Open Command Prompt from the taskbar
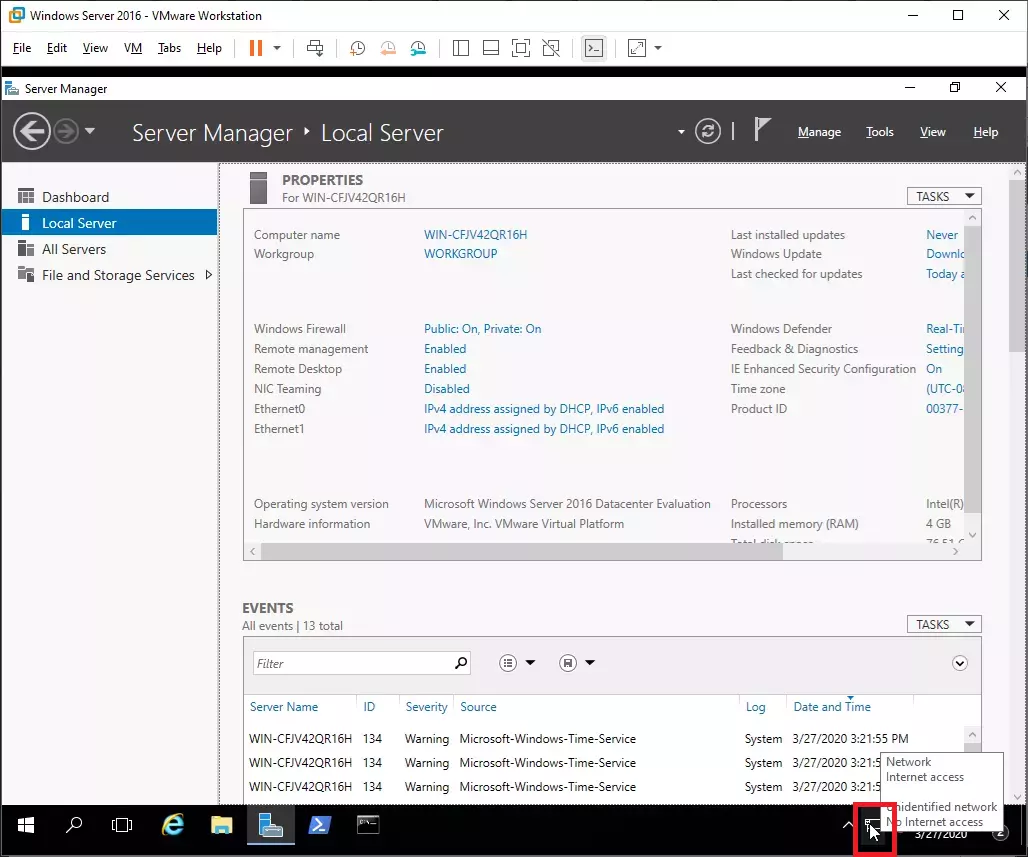This screenshot has width=1028, height=857. click(368, 825)
